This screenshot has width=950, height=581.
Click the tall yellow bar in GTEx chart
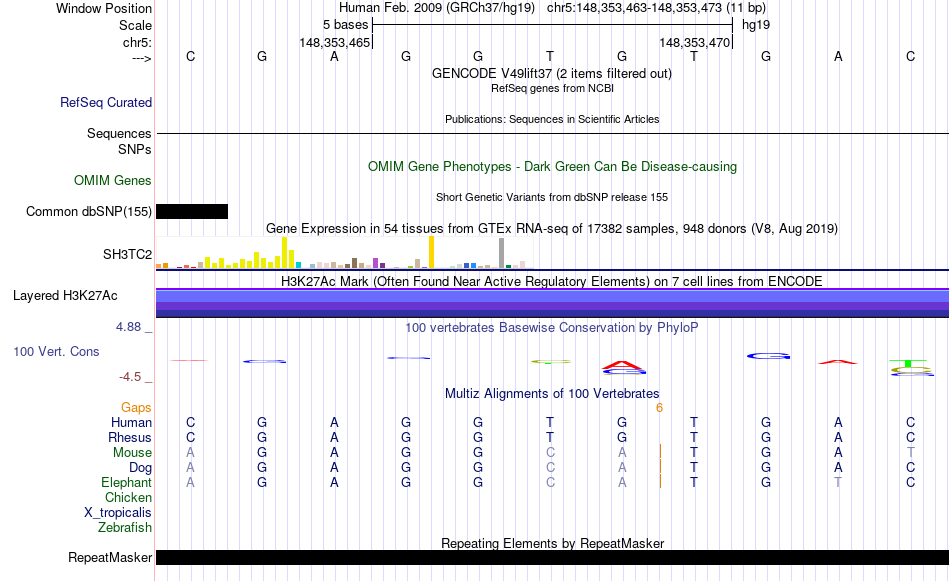[431, 252]
